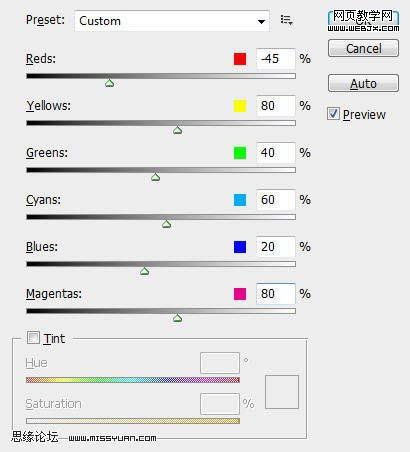Viewport: 410px width, 452px height.
Task: Enable the Tint checkbox
Action: [33, 338]
